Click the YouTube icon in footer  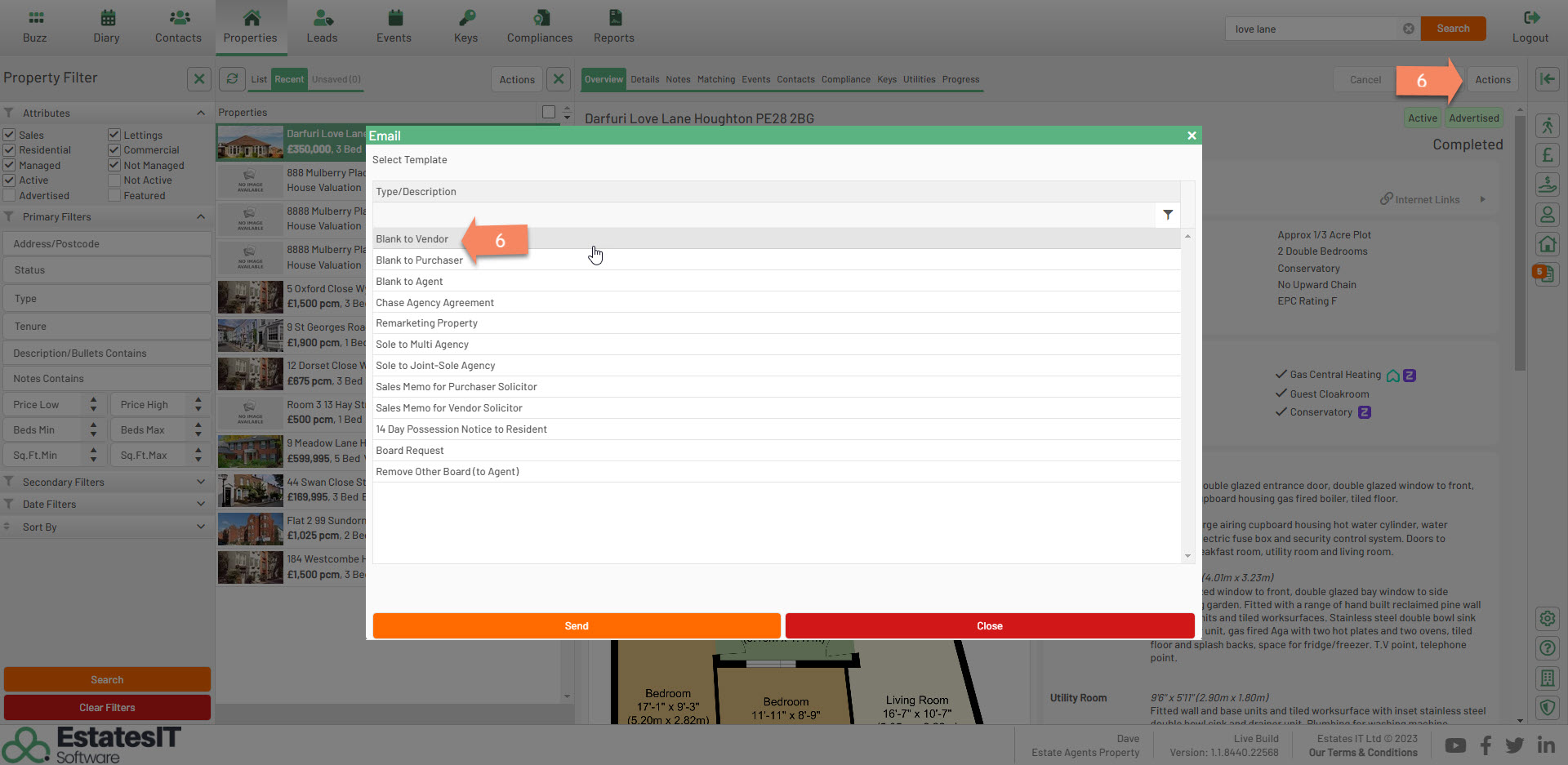point(1455,745)
